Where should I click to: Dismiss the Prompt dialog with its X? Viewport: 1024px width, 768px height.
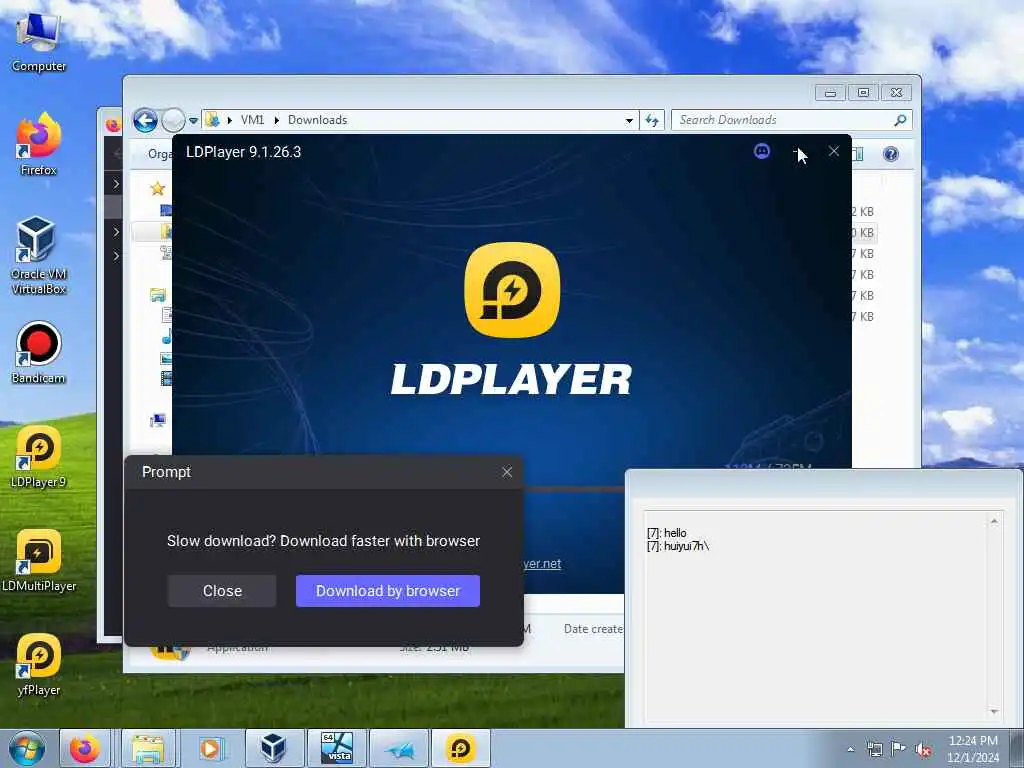tap(507, 472)
